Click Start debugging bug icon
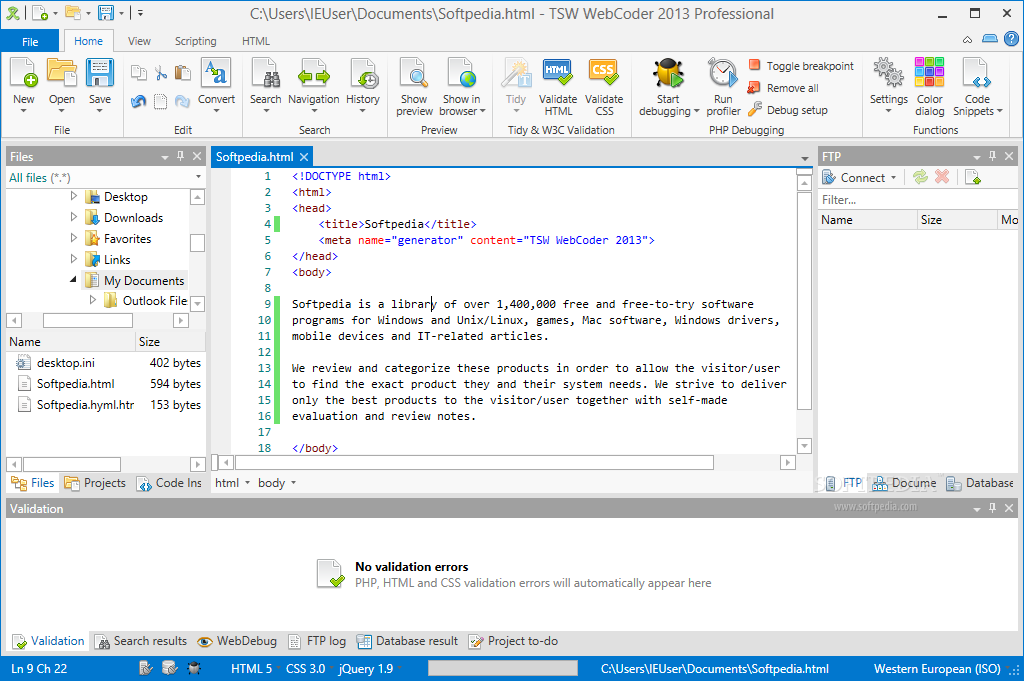Image resolution: width=1024 pixels, height=681 pixels. pos(668,72)
